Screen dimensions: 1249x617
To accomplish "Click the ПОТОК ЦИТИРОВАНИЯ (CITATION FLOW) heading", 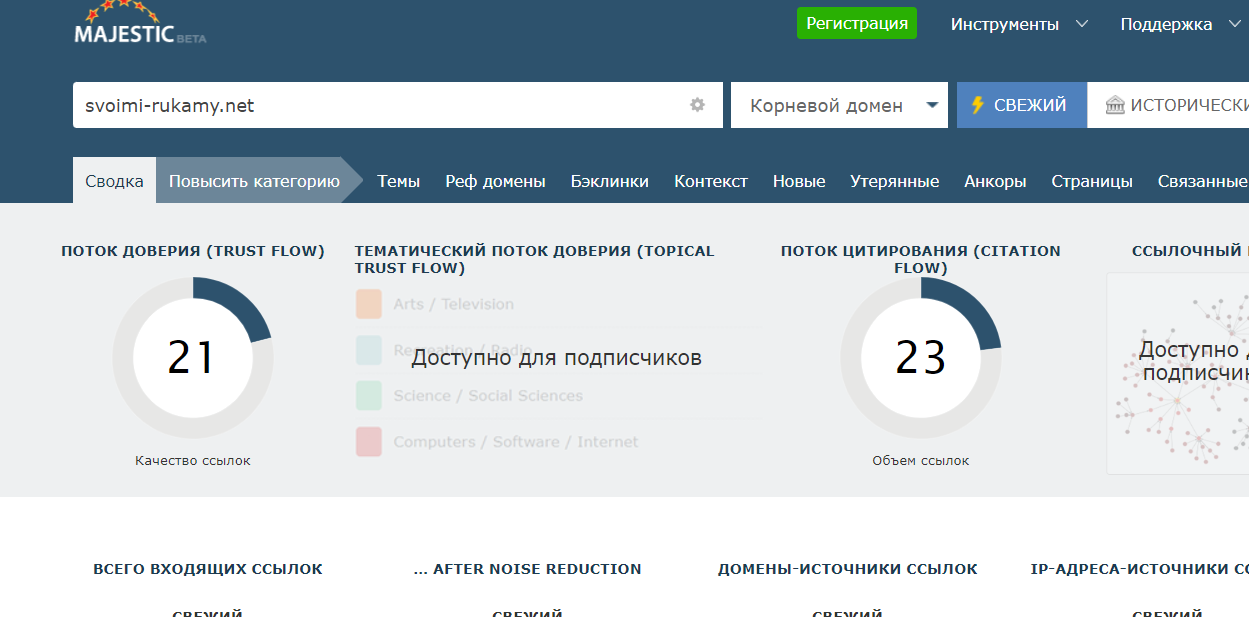I will click(x=921, y=259).
